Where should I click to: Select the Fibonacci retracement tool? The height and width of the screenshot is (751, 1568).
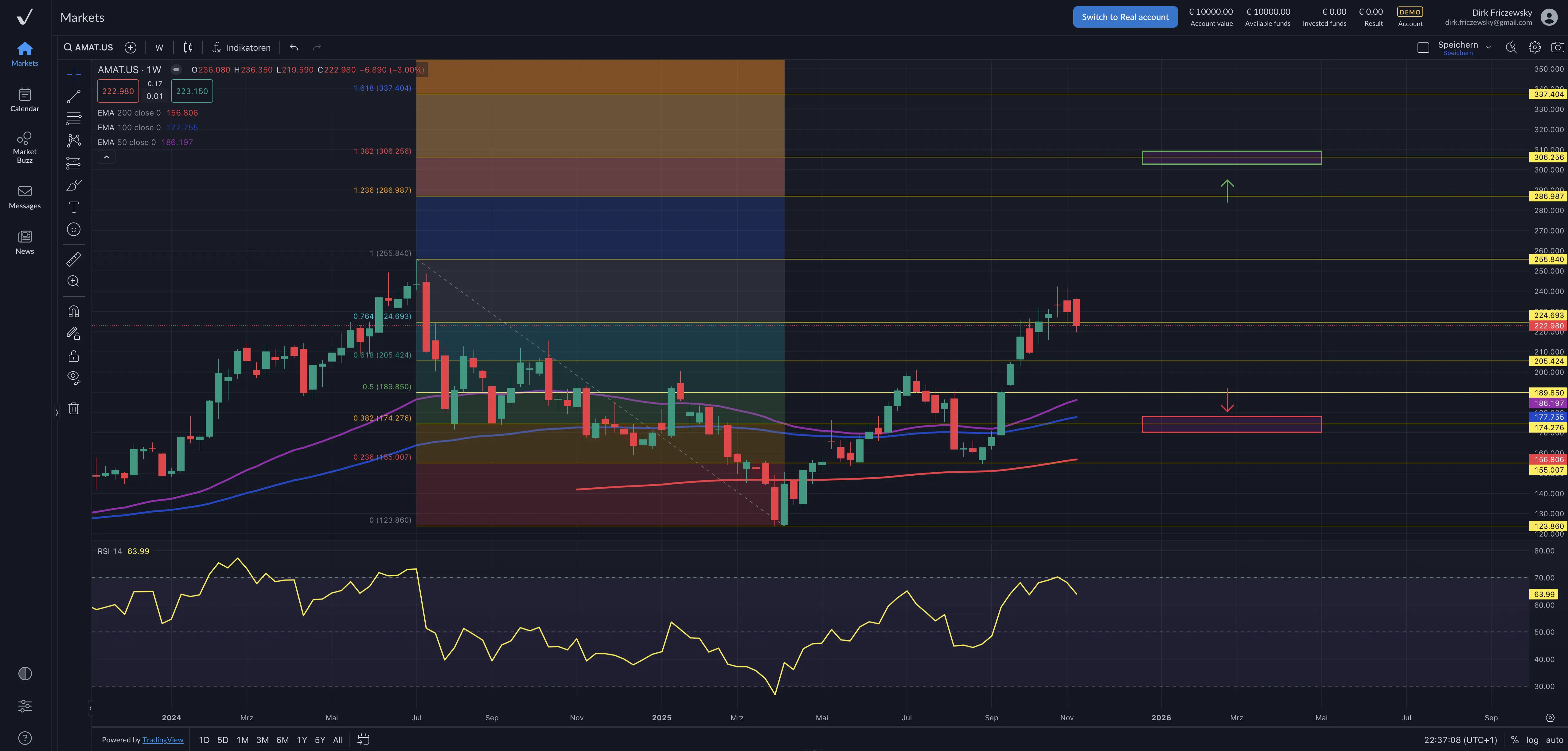74,119
